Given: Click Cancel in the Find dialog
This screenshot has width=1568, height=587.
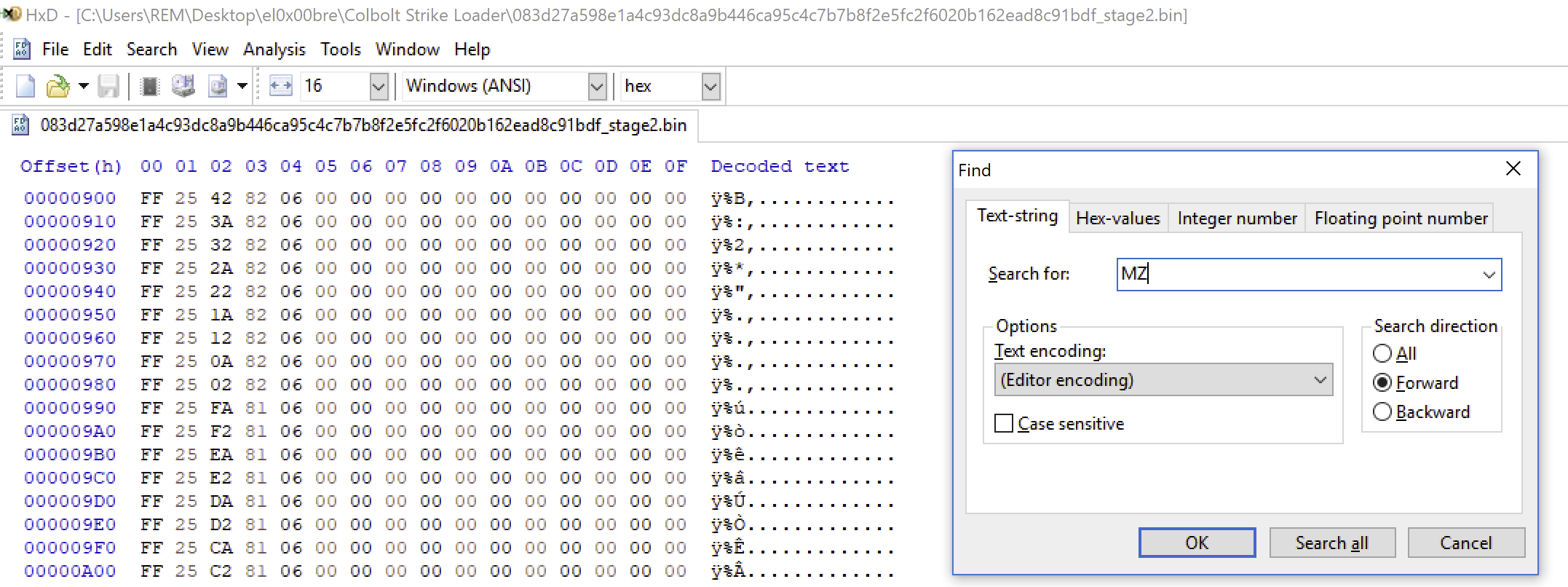Looking at the screenshot, I should [x=1465, y=543].
